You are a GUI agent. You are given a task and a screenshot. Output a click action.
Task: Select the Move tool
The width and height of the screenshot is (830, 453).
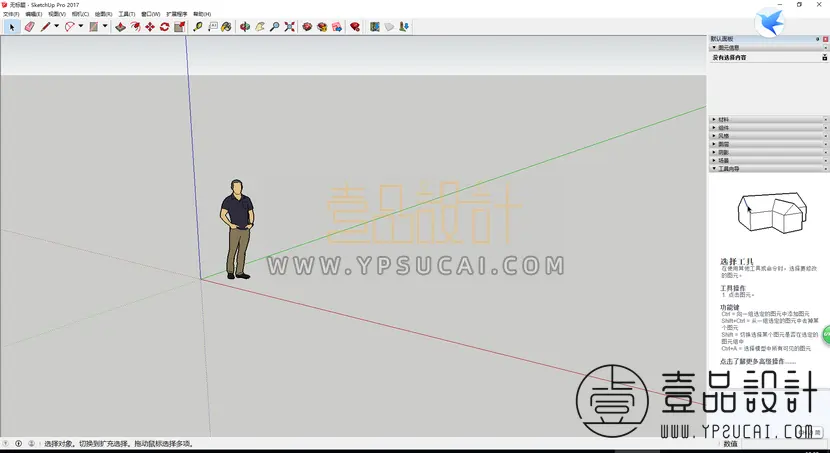[x=150, y=26]
